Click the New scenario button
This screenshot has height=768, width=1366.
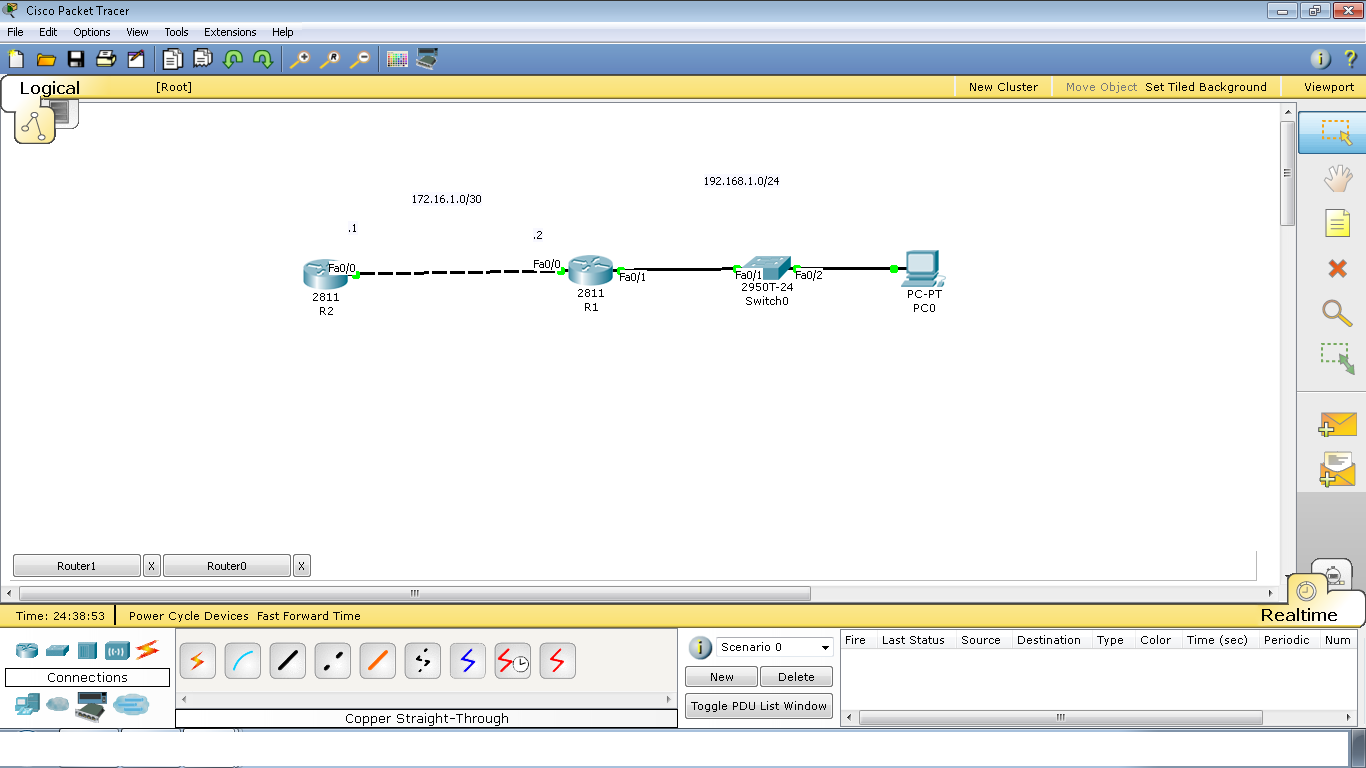pyautogui.click(x=722, y=677)
